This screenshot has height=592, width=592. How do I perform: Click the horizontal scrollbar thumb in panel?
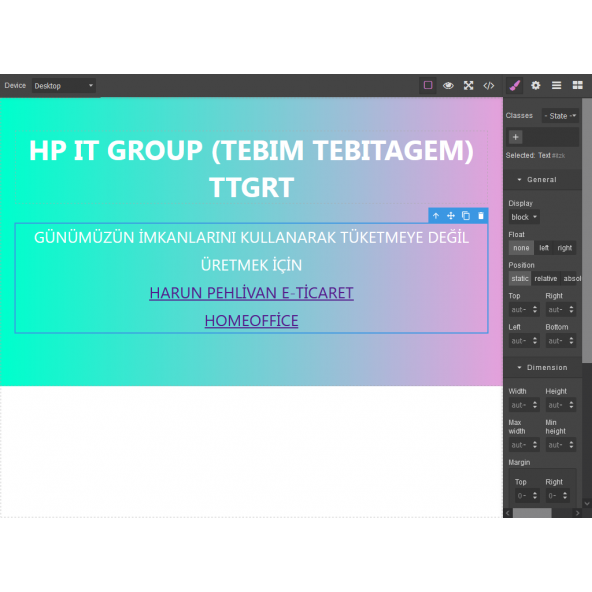532,513
